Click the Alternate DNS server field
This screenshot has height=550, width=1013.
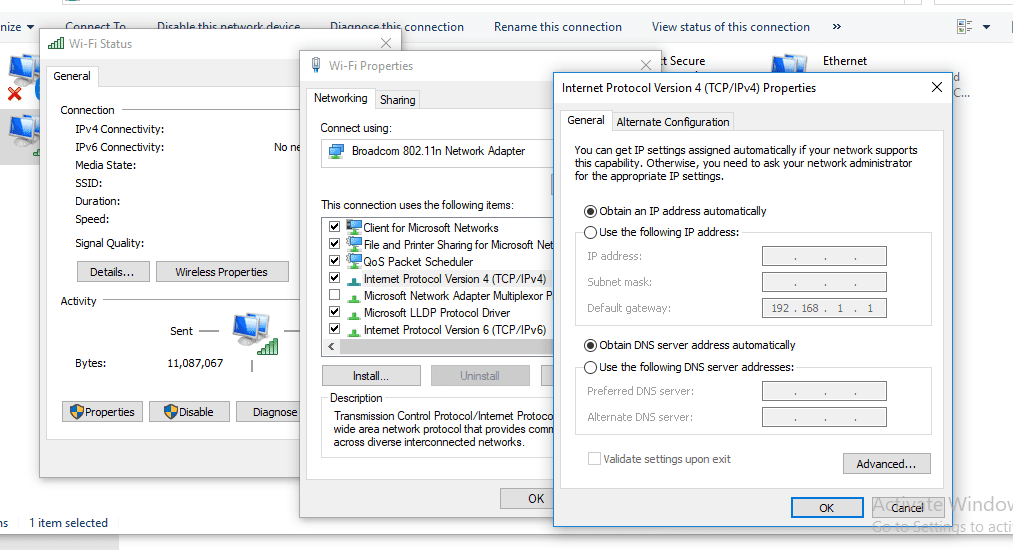(824, 417)
